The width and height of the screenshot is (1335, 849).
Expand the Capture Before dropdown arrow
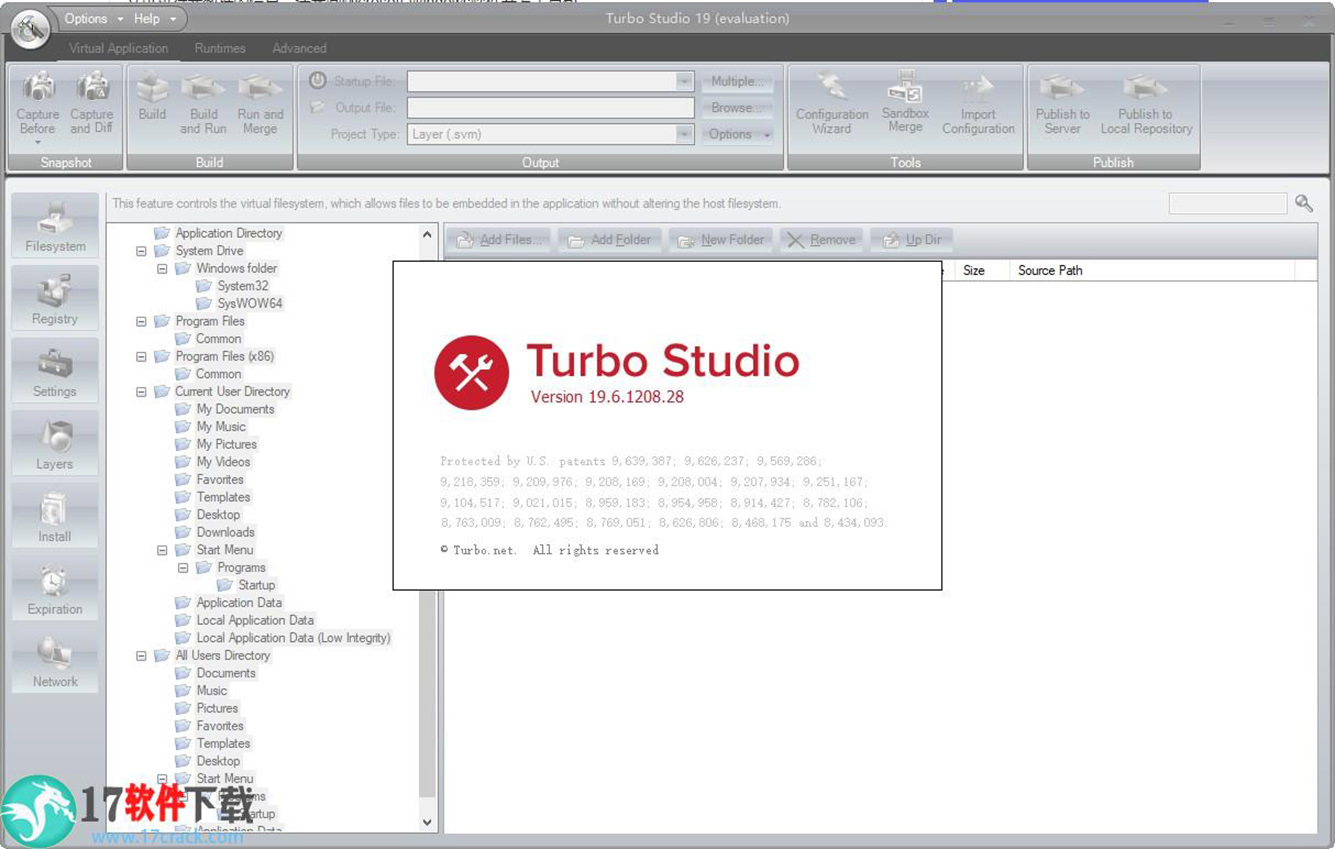point(38,144)
